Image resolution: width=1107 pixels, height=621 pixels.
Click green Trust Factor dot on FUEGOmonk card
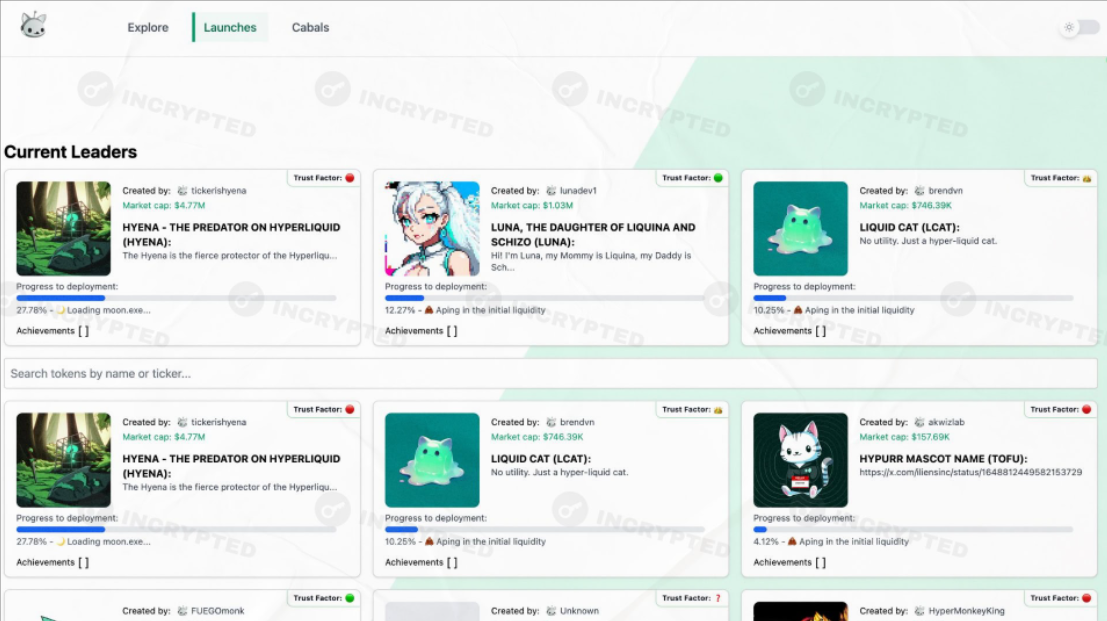click(349, 598)
